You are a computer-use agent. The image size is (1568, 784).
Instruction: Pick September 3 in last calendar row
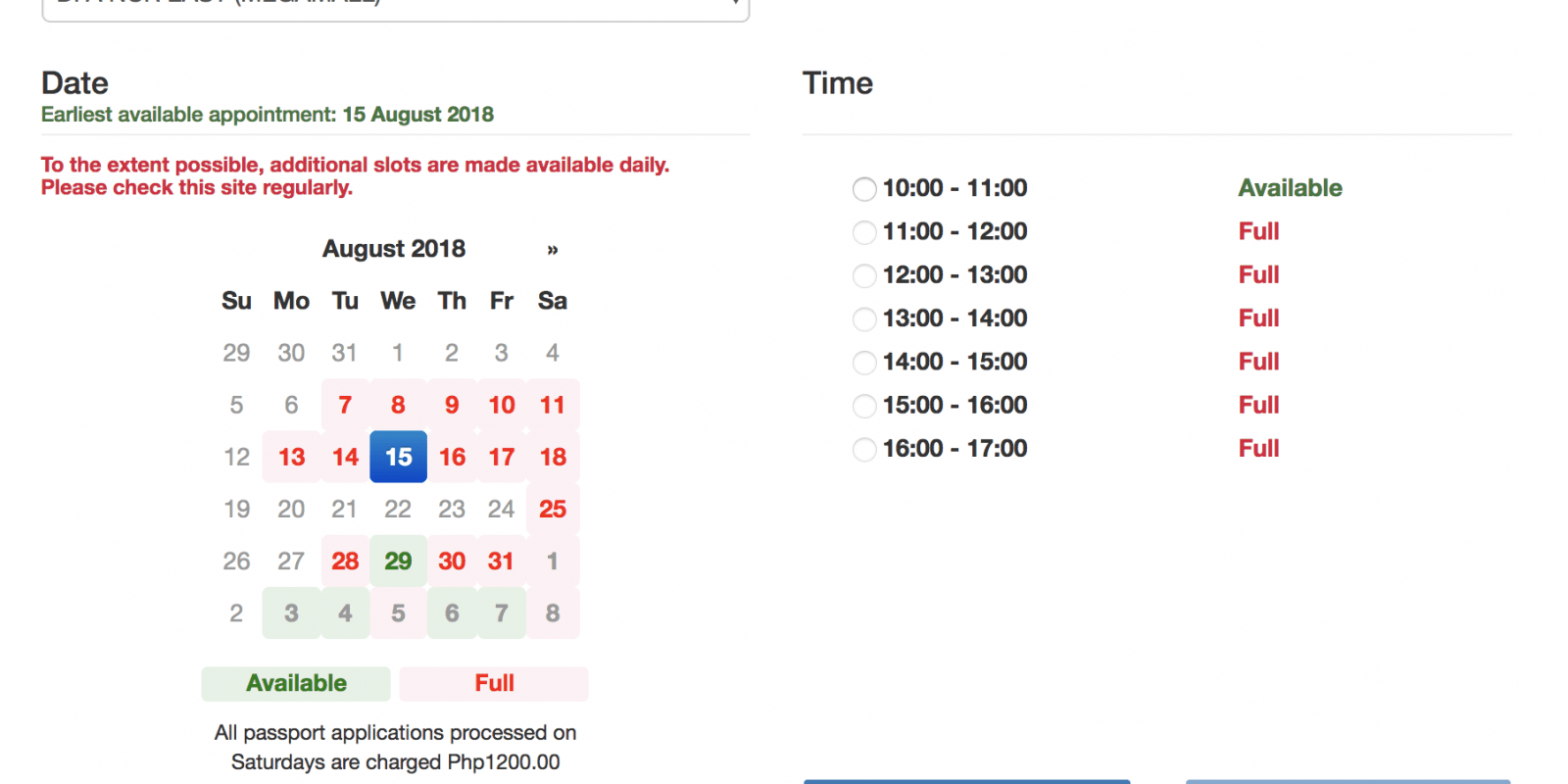point(291,613)
